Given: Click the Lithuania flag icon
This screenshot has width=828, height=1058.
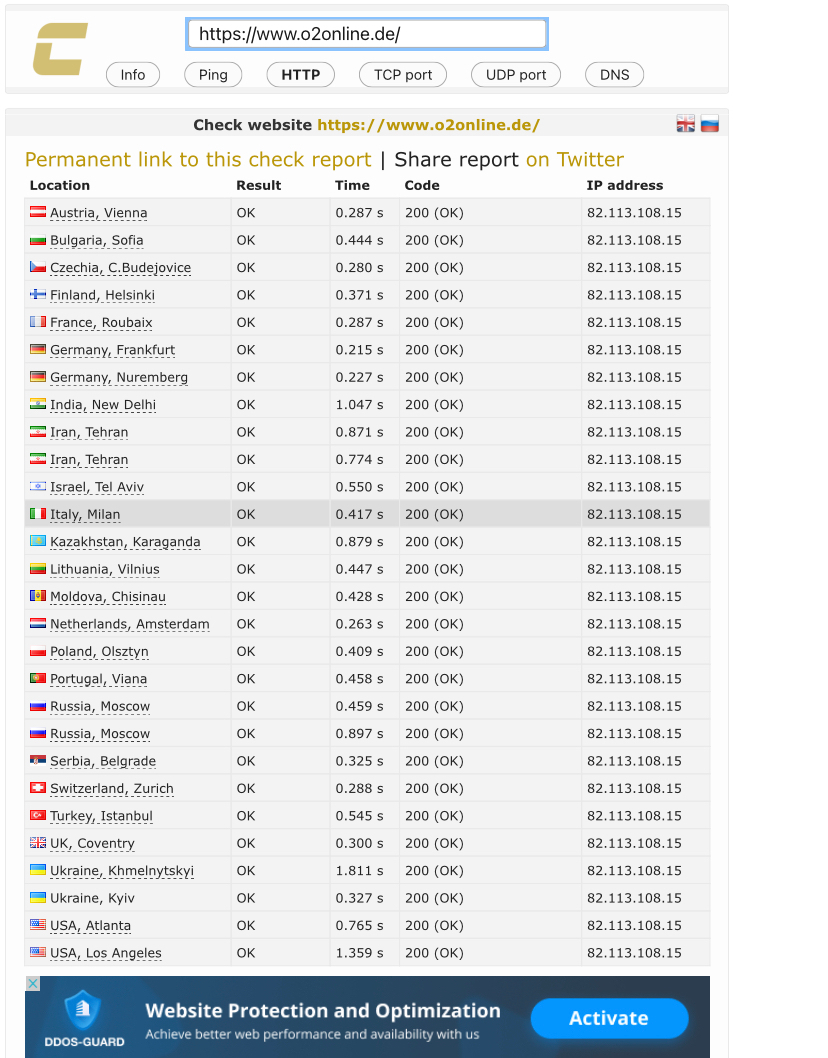Looking at the screenshot, I should [x=38, y=568].
